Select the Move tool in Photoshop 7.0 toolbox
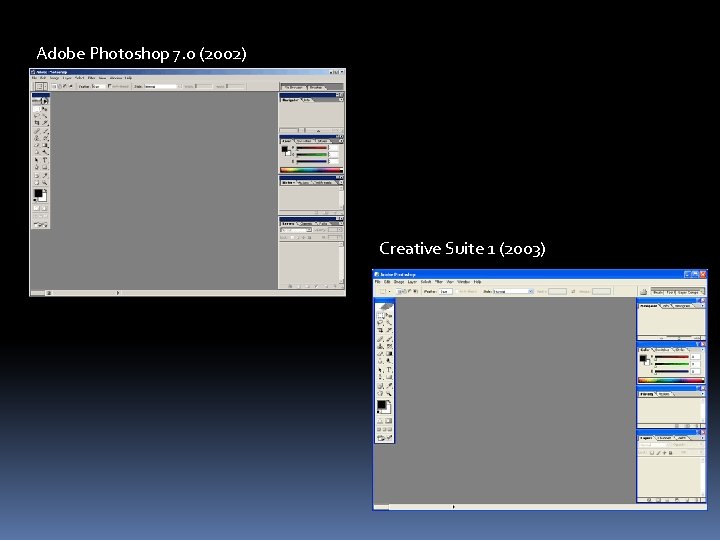720x540 pixels. click(x=45, y=109)
